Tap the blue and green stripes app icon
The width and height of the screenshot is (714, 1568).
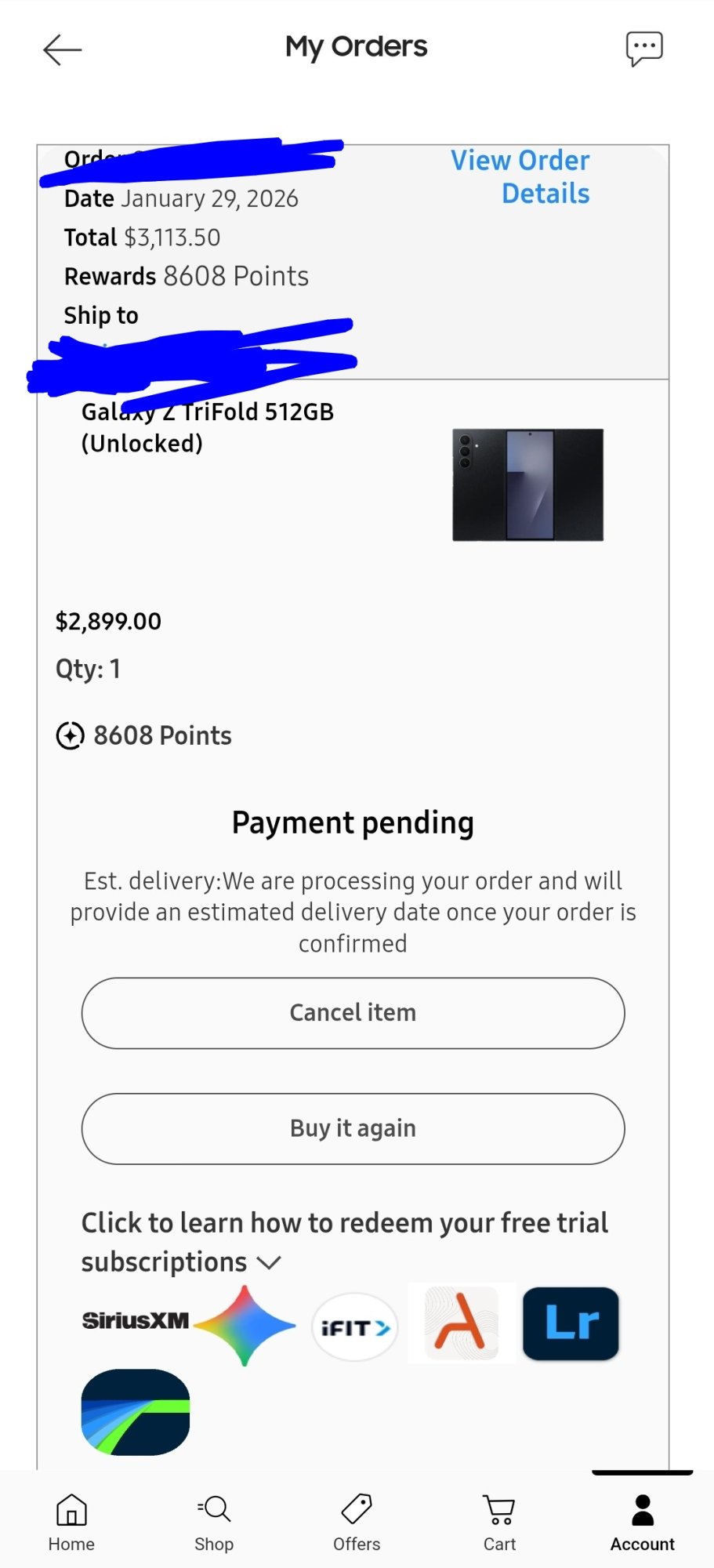tap(136, 1412)
